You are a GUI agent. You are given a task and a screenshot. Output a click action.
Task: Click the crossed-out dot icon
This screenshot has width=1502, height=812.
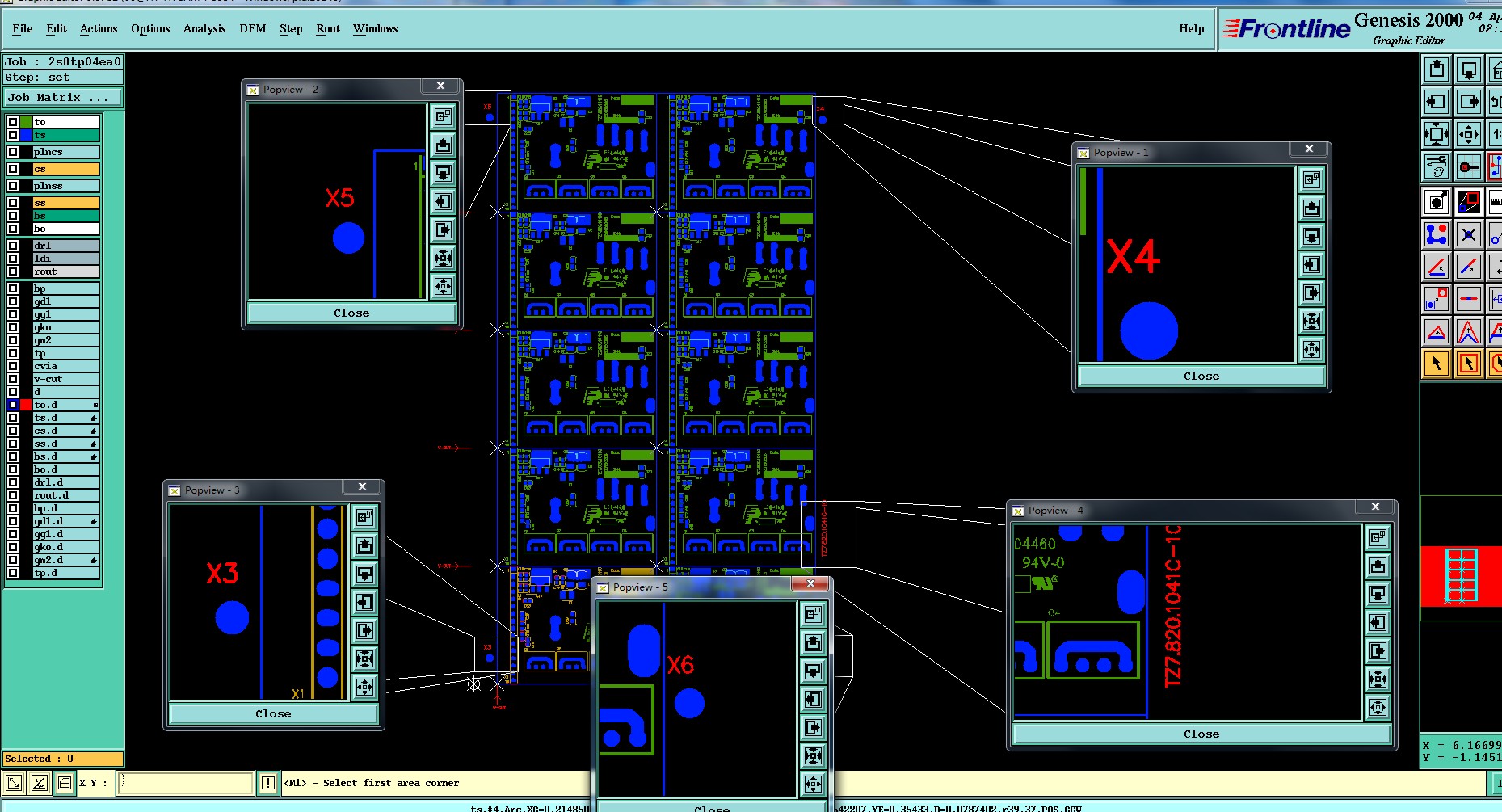tap(1469, 234)
